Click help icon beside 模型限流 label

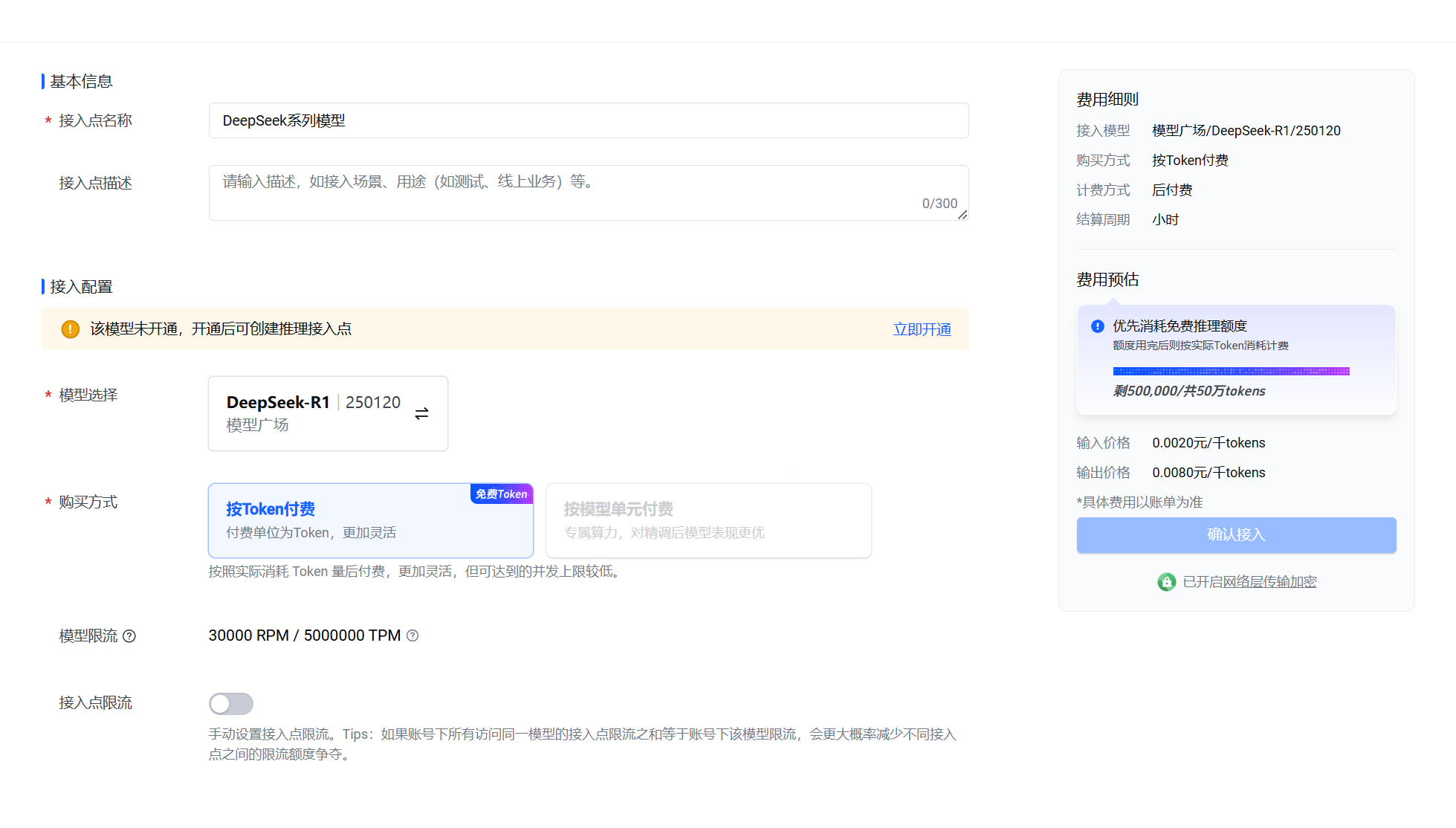(129, 636)
